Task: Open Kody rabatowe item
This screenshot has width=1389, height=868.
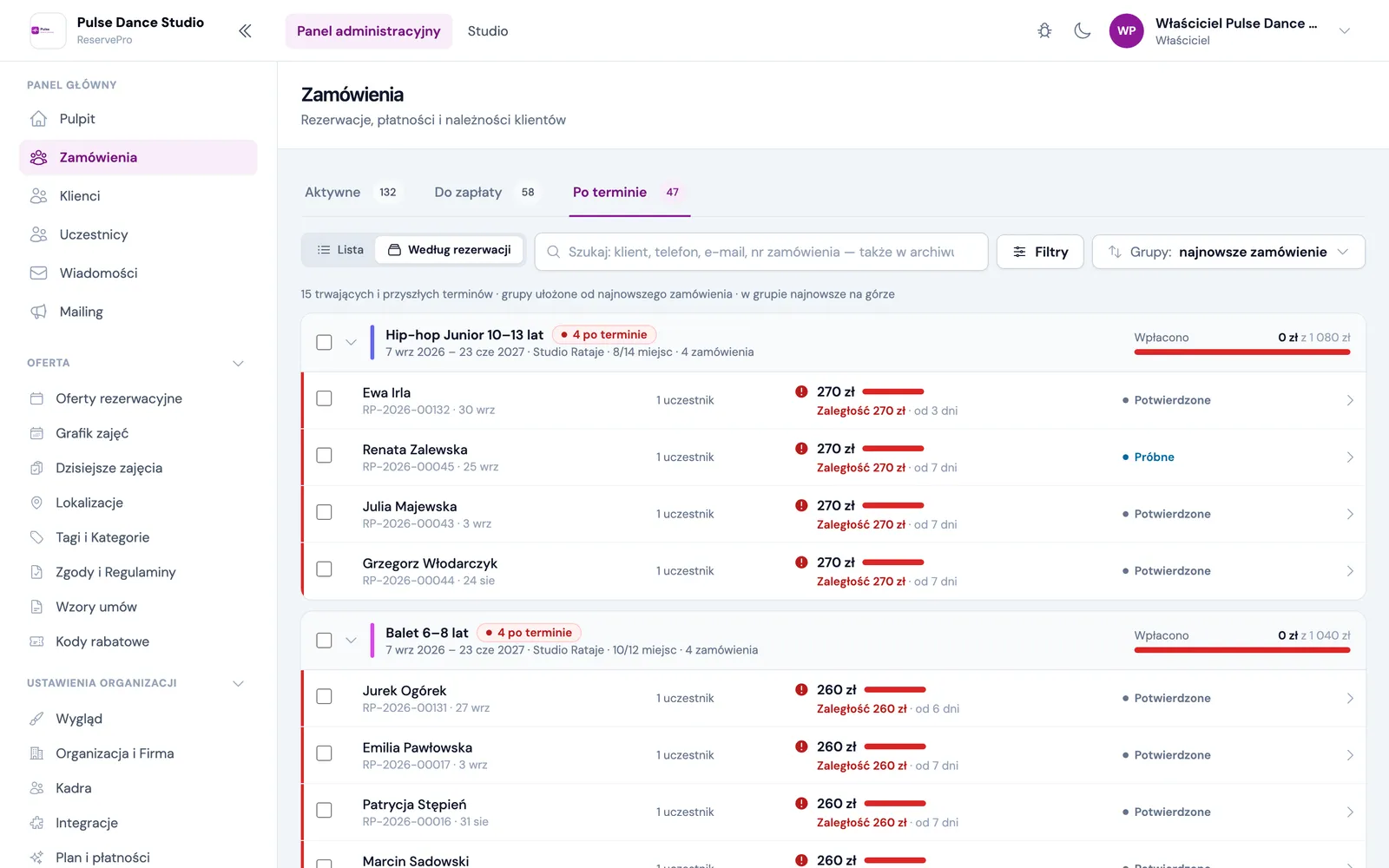Action: [x=138, y=641]
